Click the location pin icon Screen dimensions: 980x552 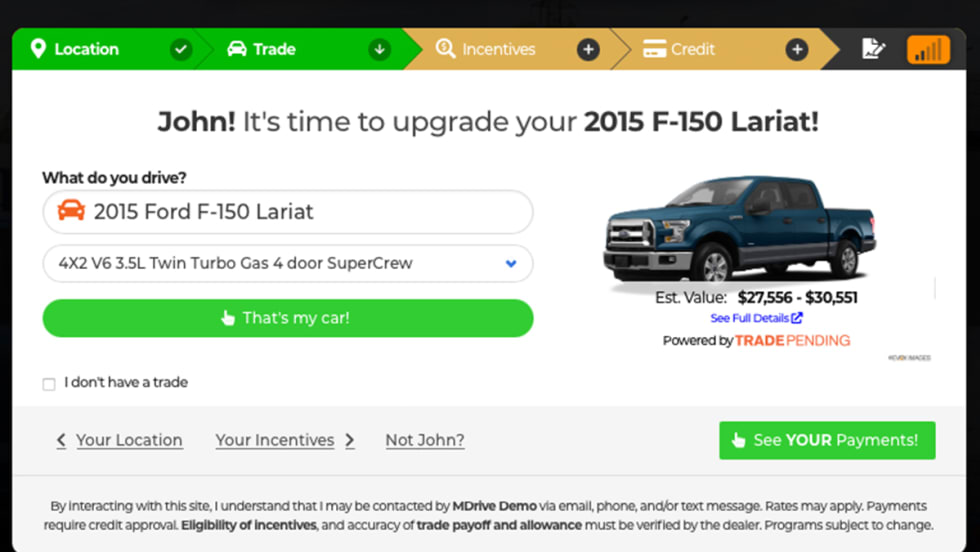[x=38, y=49]
